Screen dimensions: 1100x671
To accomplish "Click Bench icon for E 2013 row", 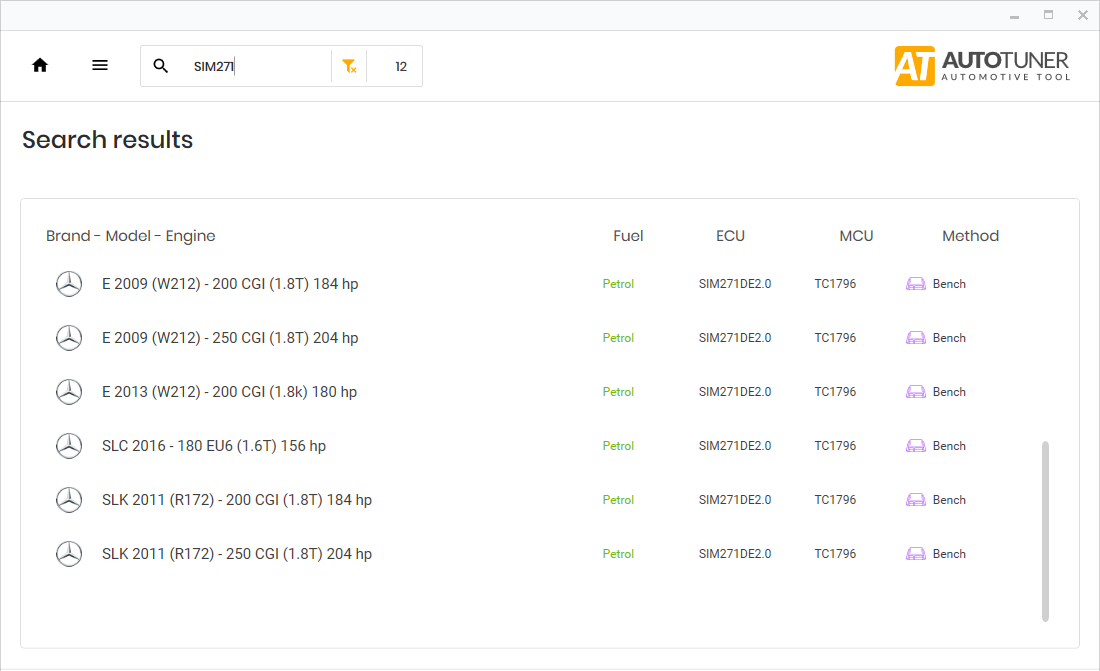I will 915,392.
